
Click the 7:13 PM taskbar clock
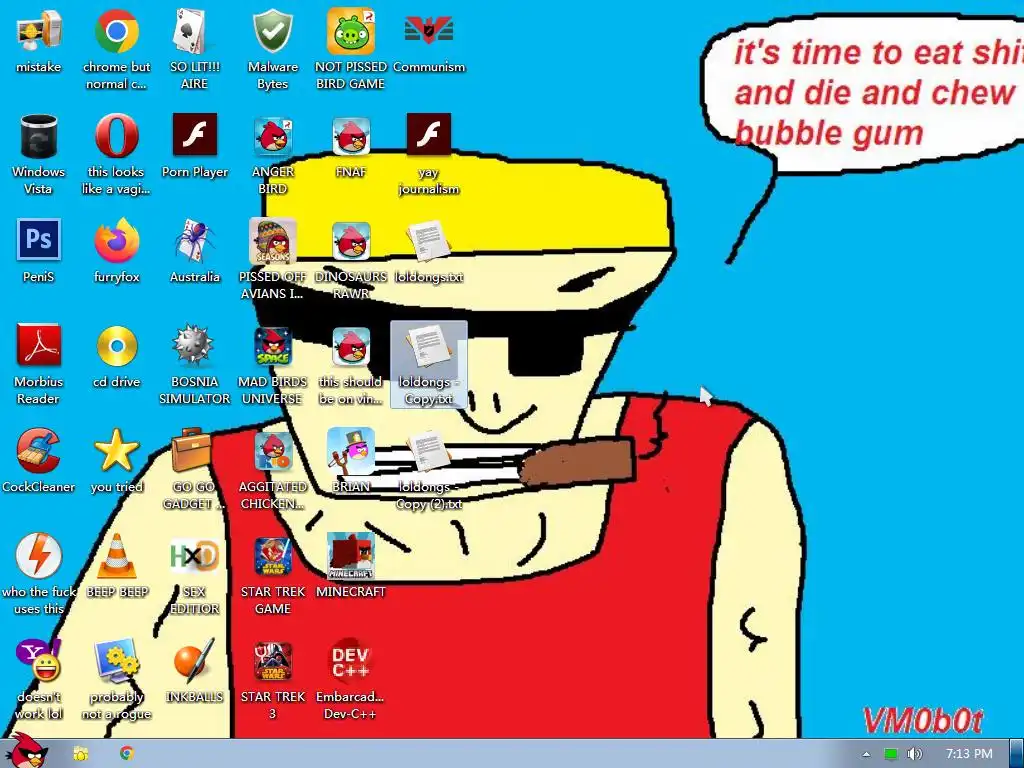click(x=969, y=754)
